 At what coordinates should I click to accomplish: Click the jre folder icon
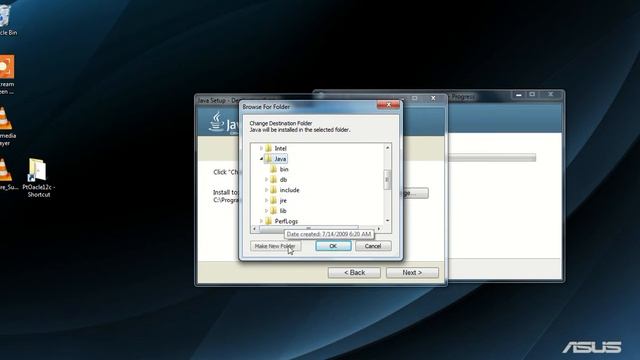pyautogui.click(x=273, y=200)
